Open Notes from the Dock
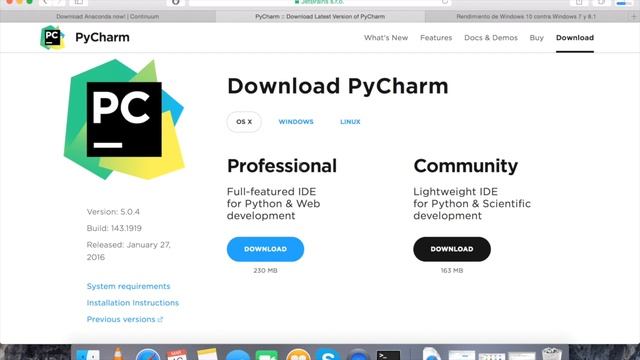640x360 pixels. [207, 354]
